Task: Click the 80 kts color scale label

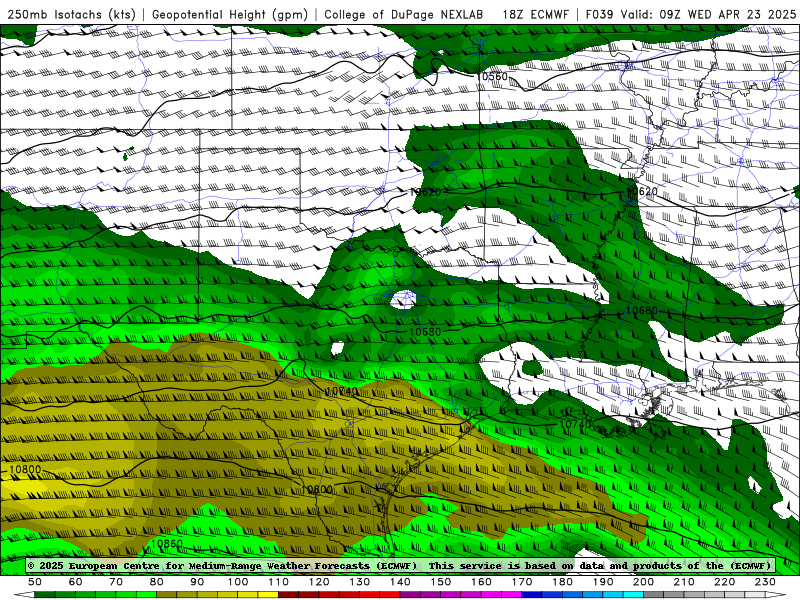Action: (157, 582)
